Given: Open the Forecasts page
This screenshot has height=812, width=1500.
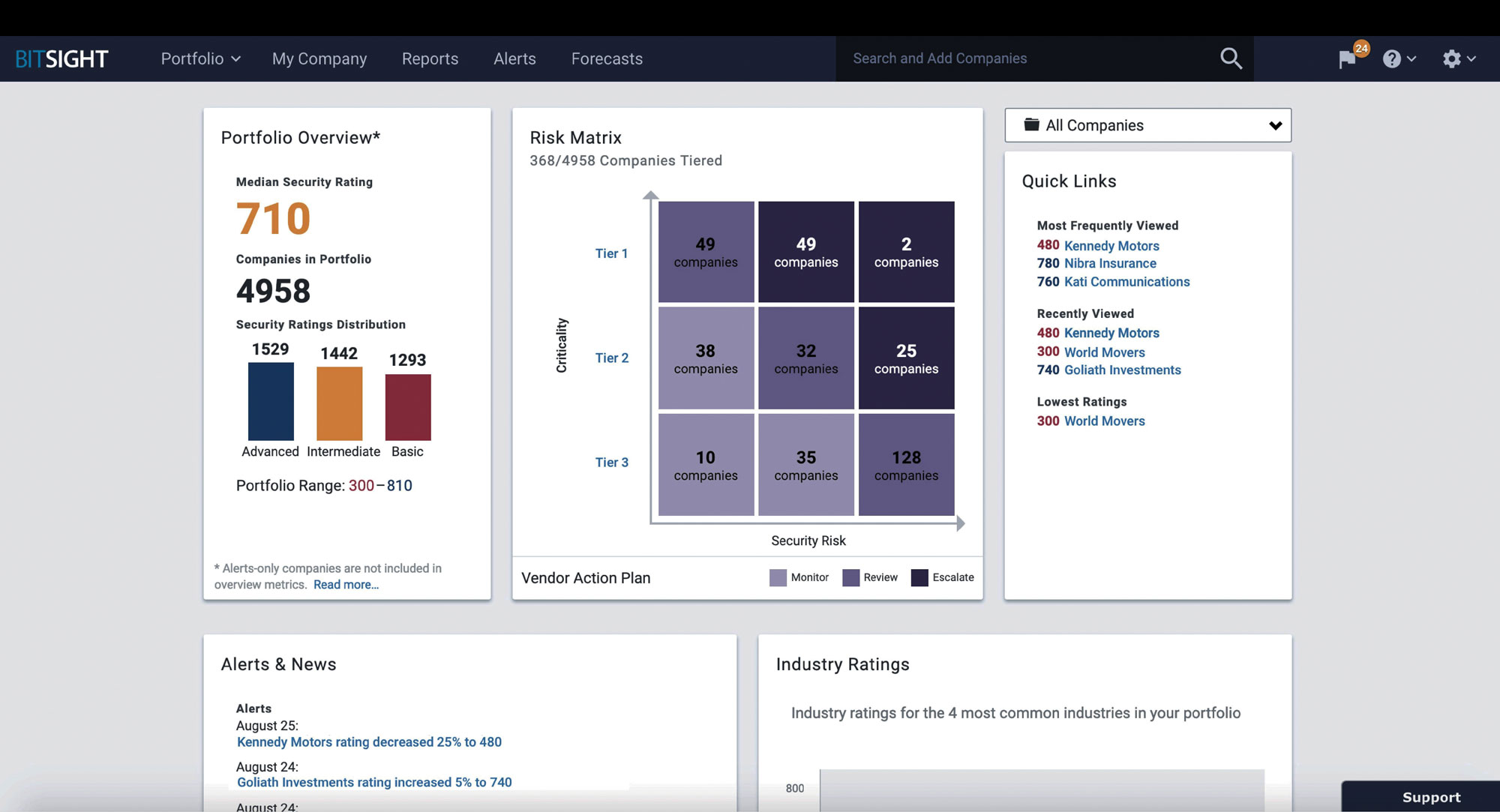Looking at the screenshot, I should [x=606, y=58].
